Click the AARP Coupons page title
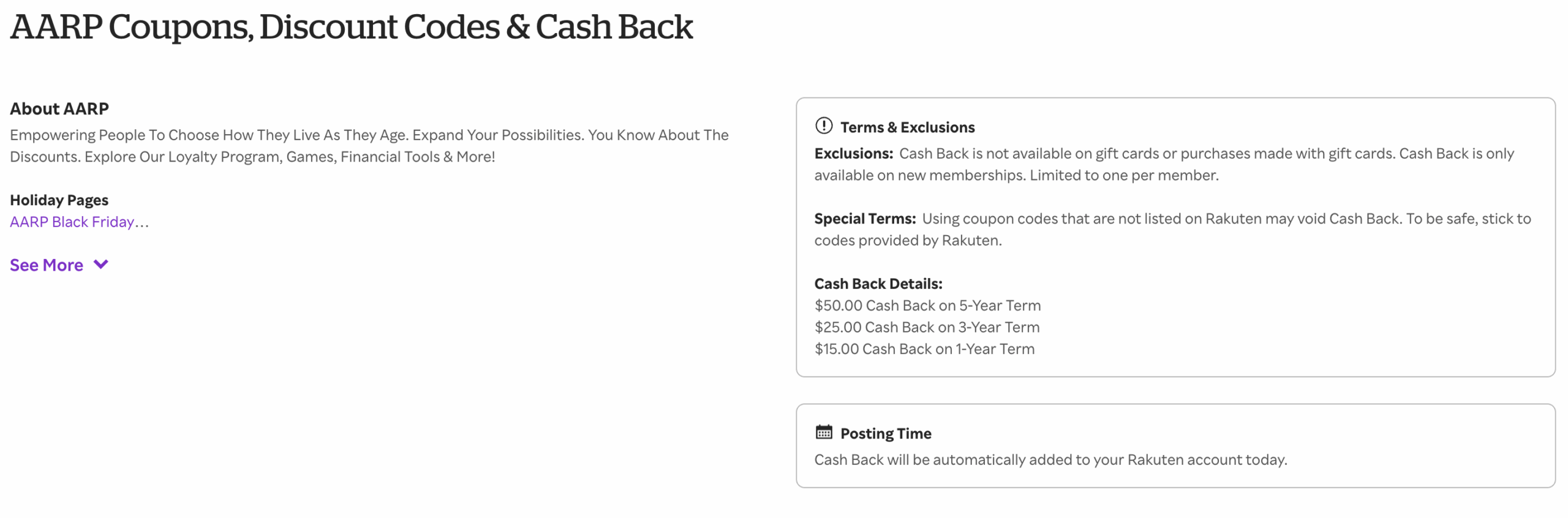The width and height of the screenshot is (1568, 518). [x=351, y=27]
